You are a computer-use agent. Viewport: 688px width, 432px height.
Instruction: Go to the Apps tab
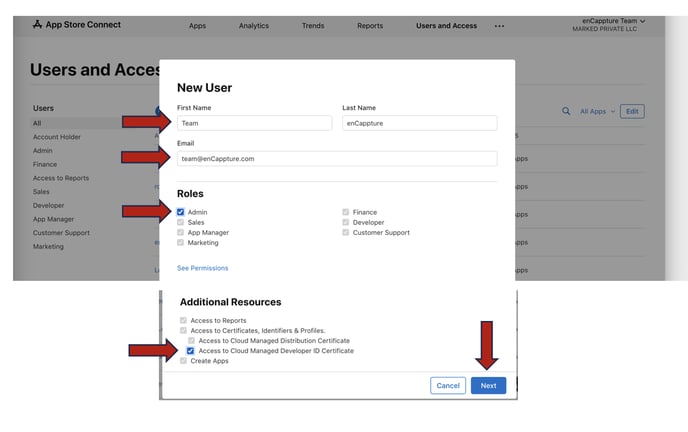point(197,26)
